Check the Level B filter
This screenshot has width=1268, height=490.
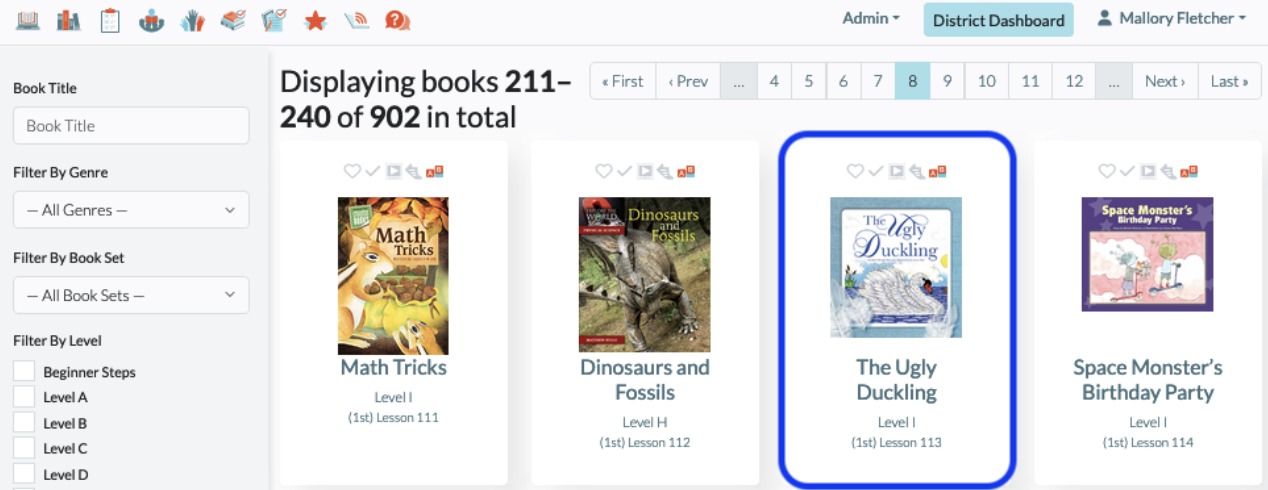pos(24,423)
